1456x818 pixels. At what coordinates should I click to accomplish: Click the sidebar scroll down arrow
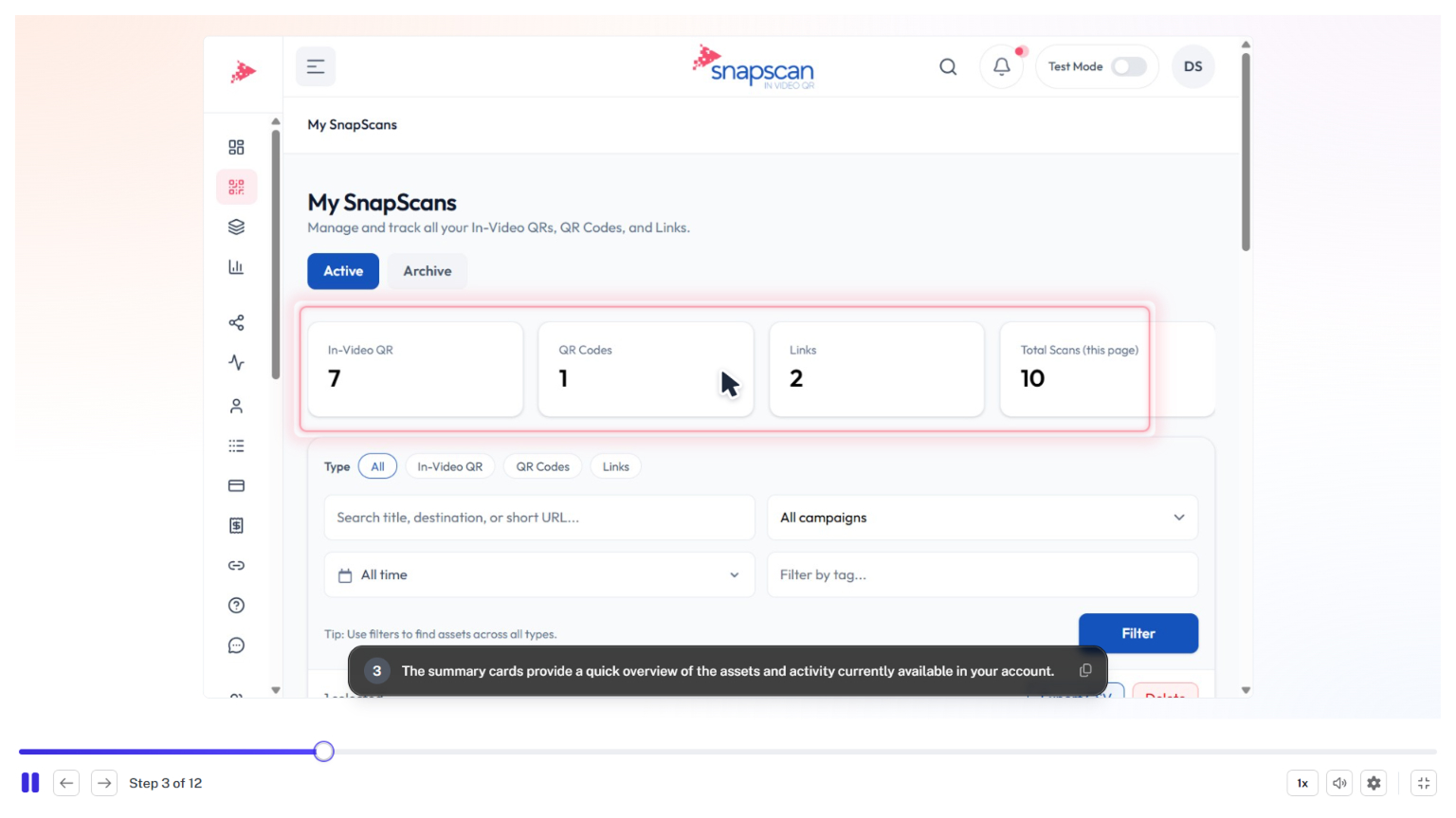coord(276,690)
